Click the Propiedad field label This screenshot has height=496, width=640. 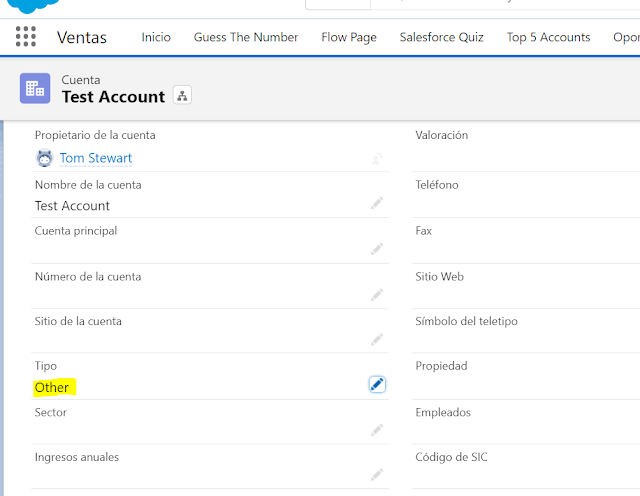(x=441, y=366)
